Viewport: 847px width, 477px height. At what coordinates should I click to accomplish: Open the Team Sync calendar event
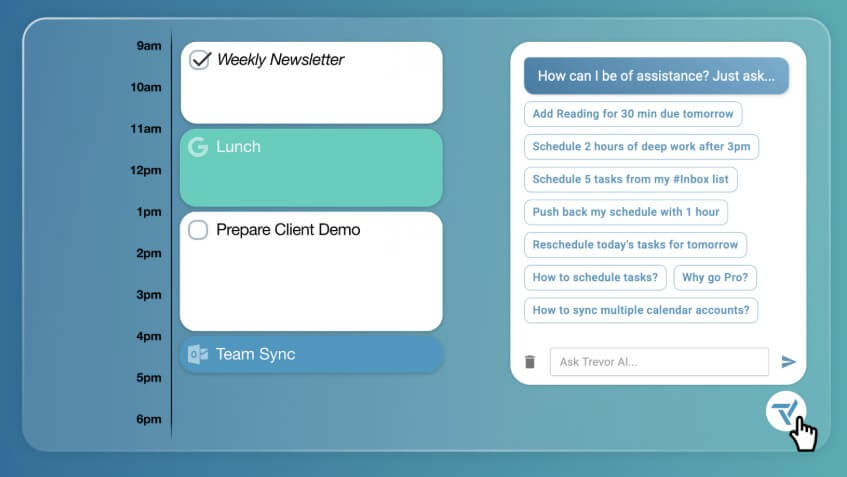(x=311, y=354)
